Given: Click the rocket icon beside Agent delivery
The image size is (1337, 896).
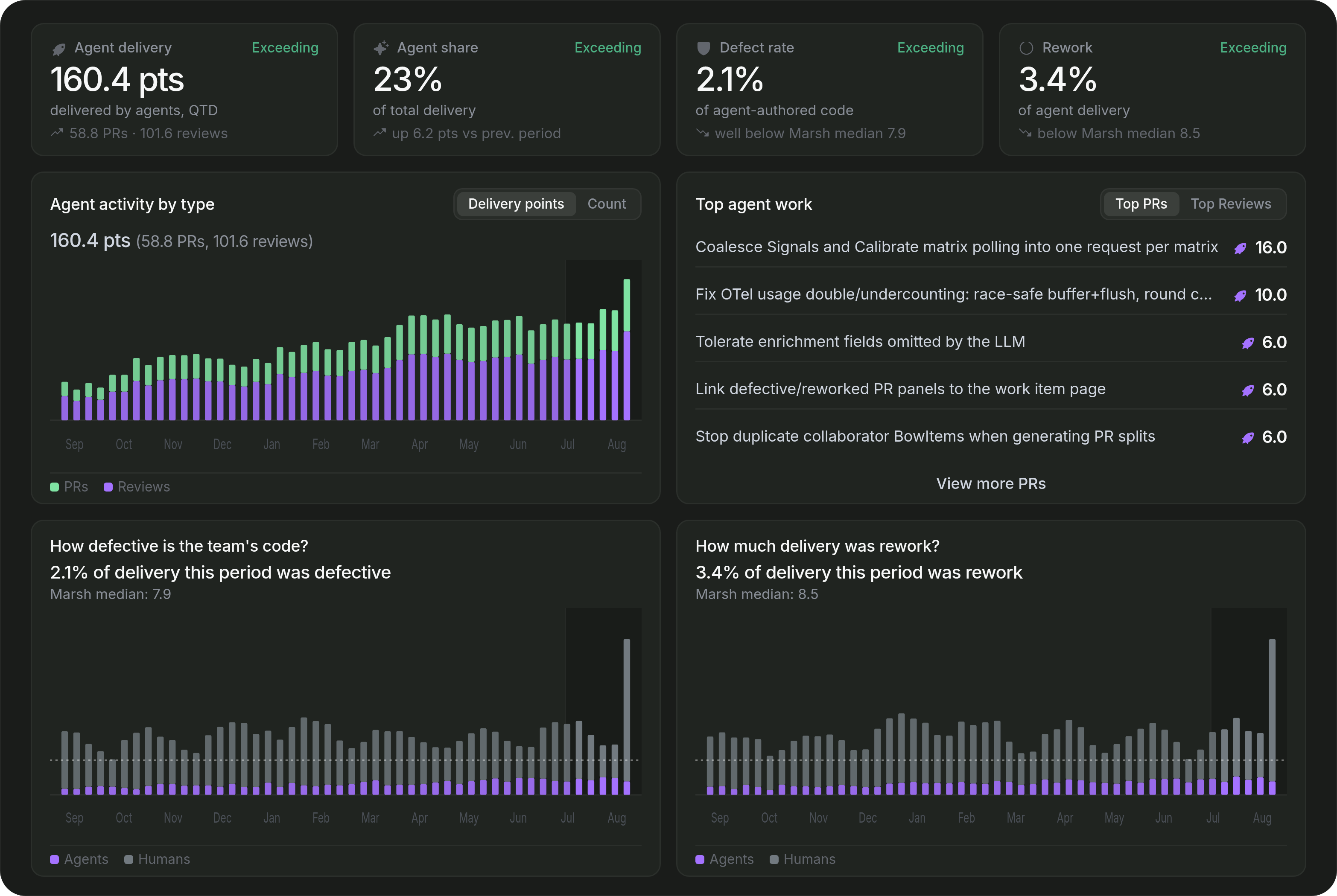Looking at the screenshot, I should [x=59, y=49].
